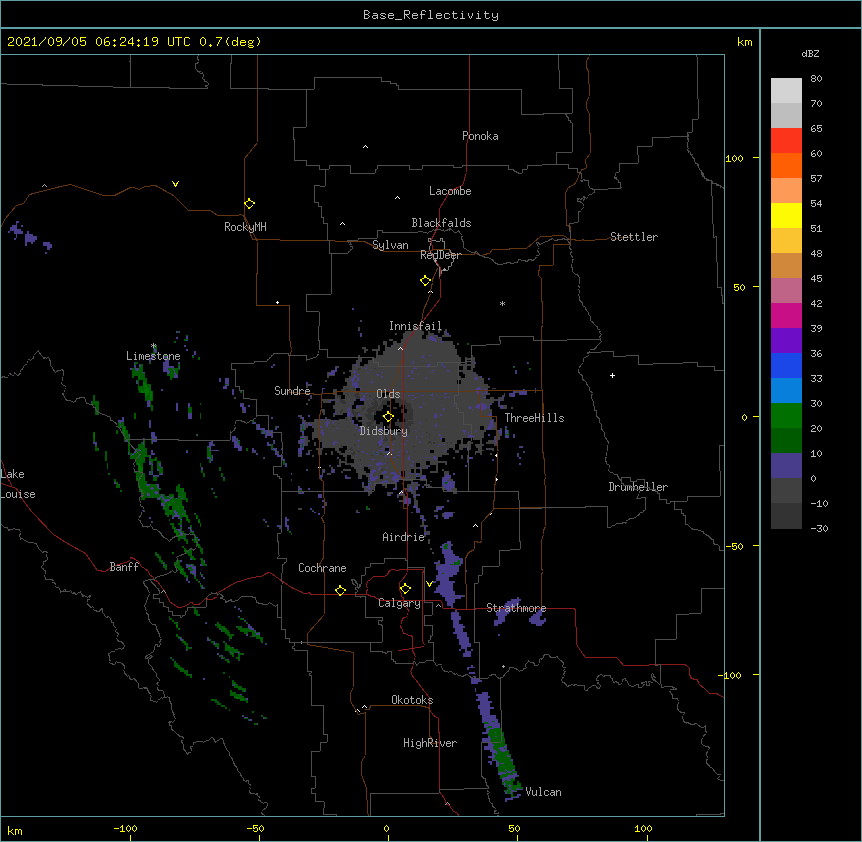Select the -30 value on dBZ scale
The height and width of the screenshot is (842, 862).
pyautogui.click(x=820, y=529)
